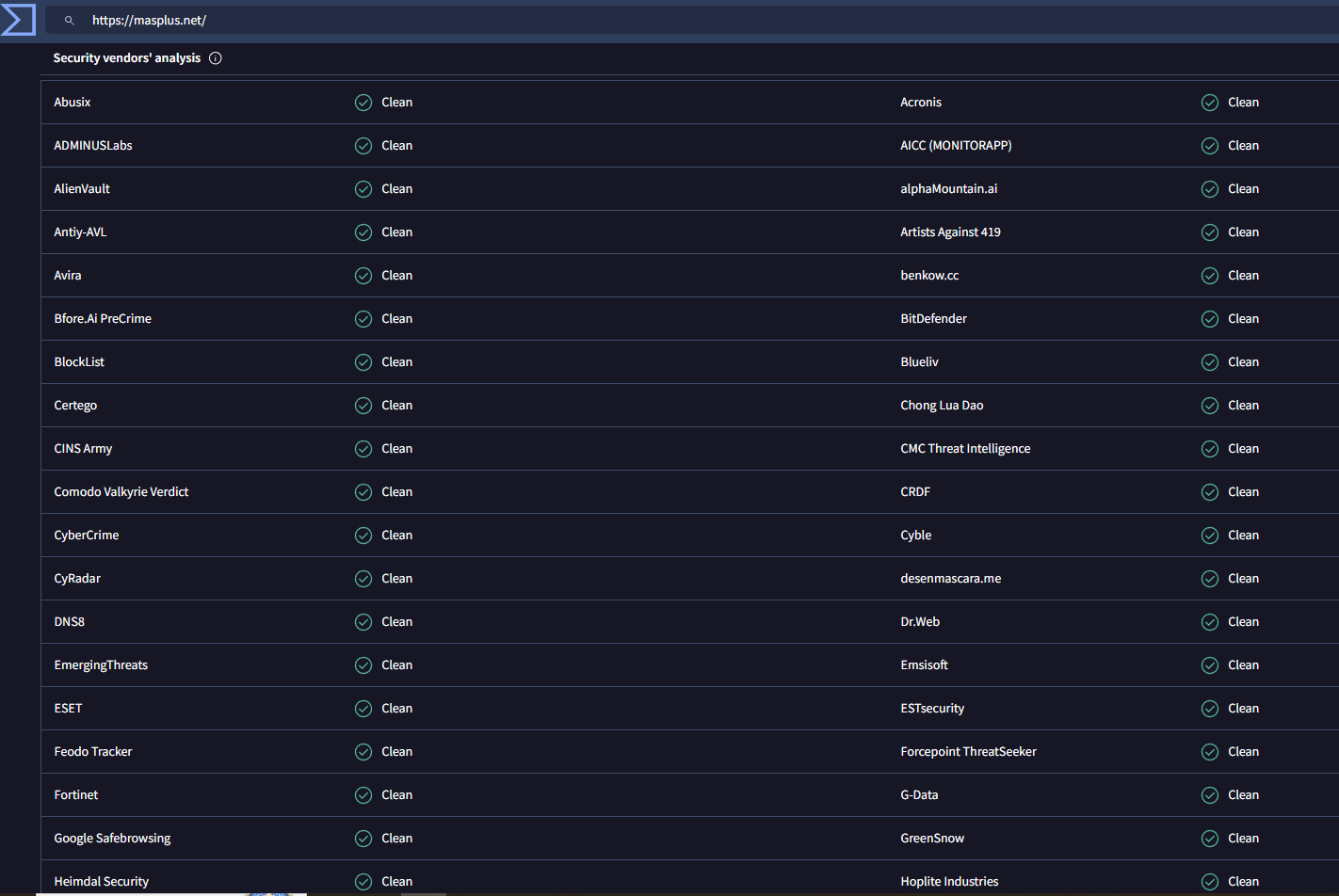This screenshot has width=1339, height=896.
Task: Select the ESTsecurity vendor name
Action: tap(932, 709)
